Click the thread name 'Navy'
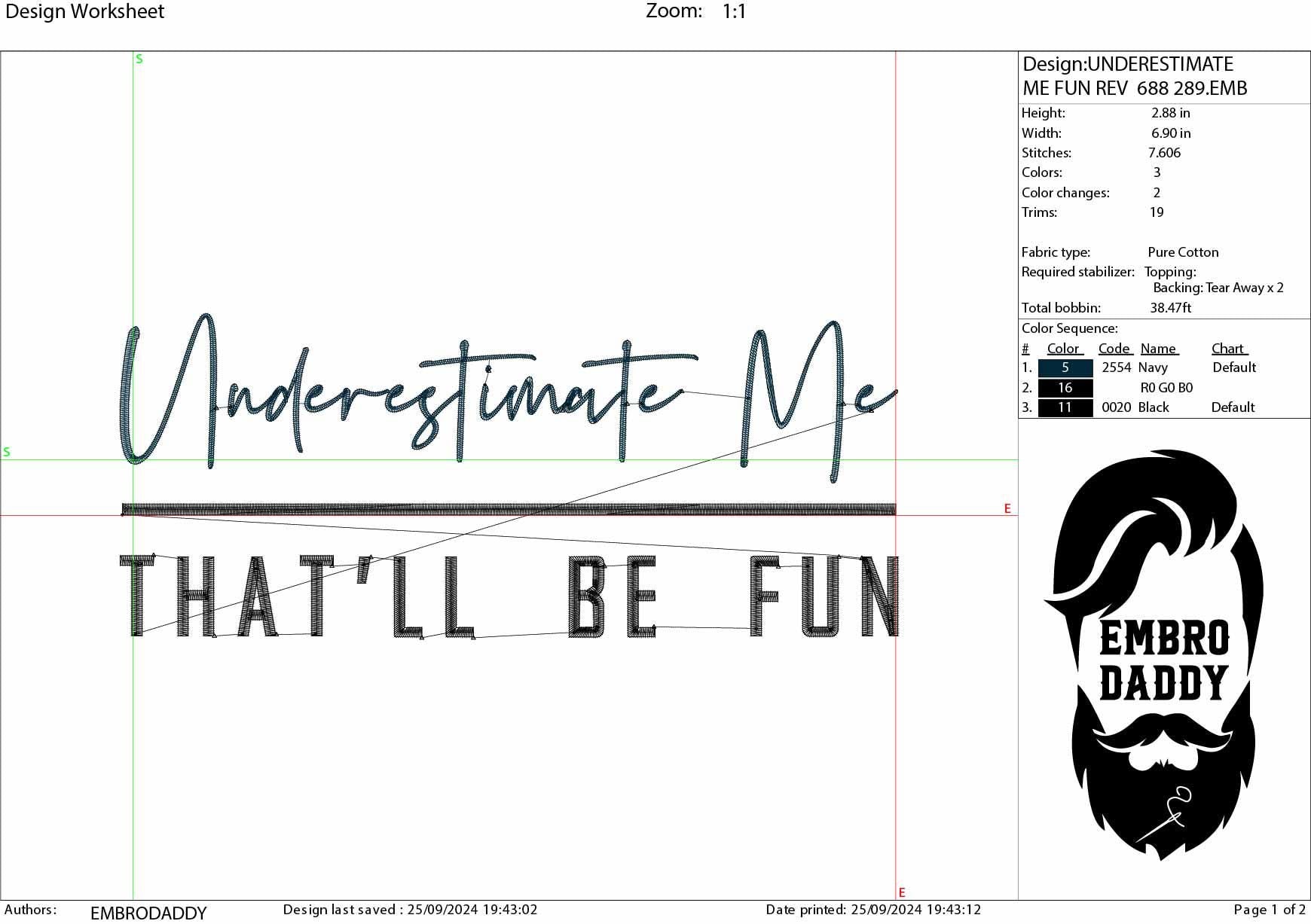The height and width of the screenshot is (924, 1311). [1153, 367]
